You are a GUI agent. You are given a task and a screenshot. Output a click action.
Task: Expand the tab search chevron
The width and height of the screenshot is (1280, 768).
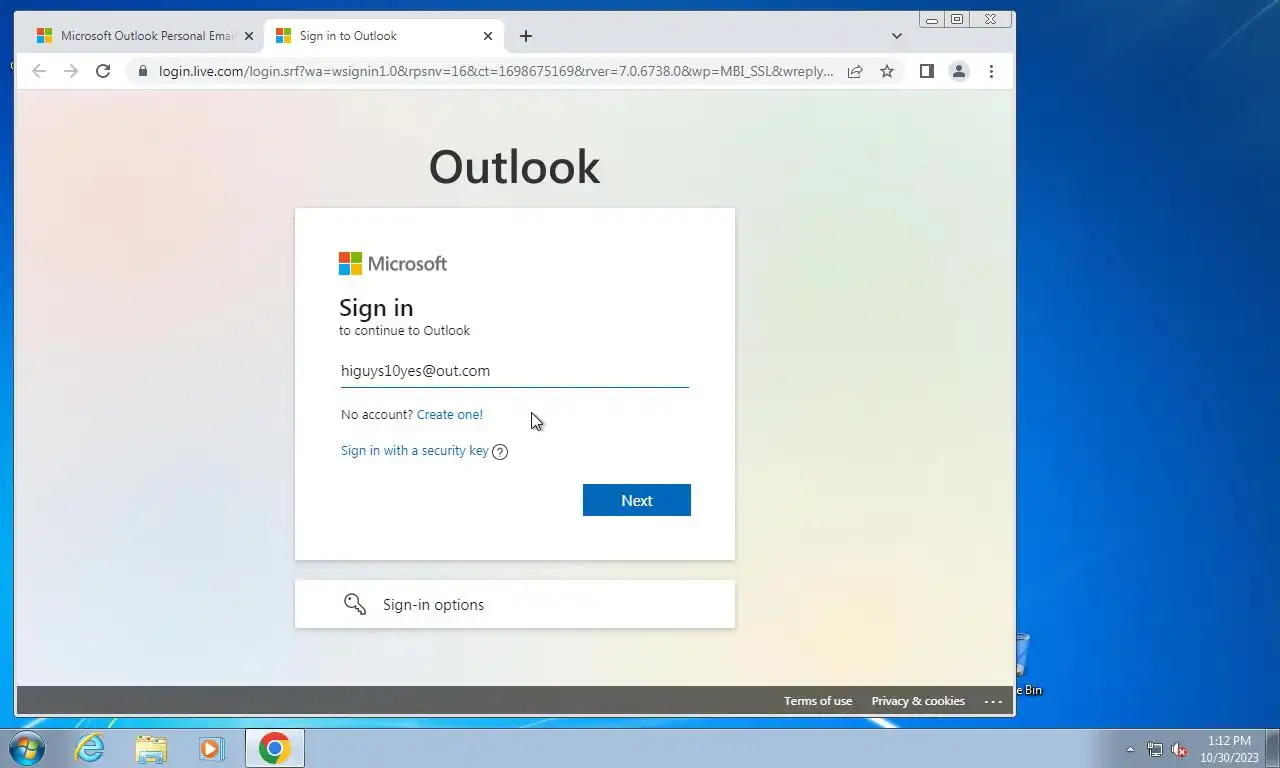coord(897,36)
